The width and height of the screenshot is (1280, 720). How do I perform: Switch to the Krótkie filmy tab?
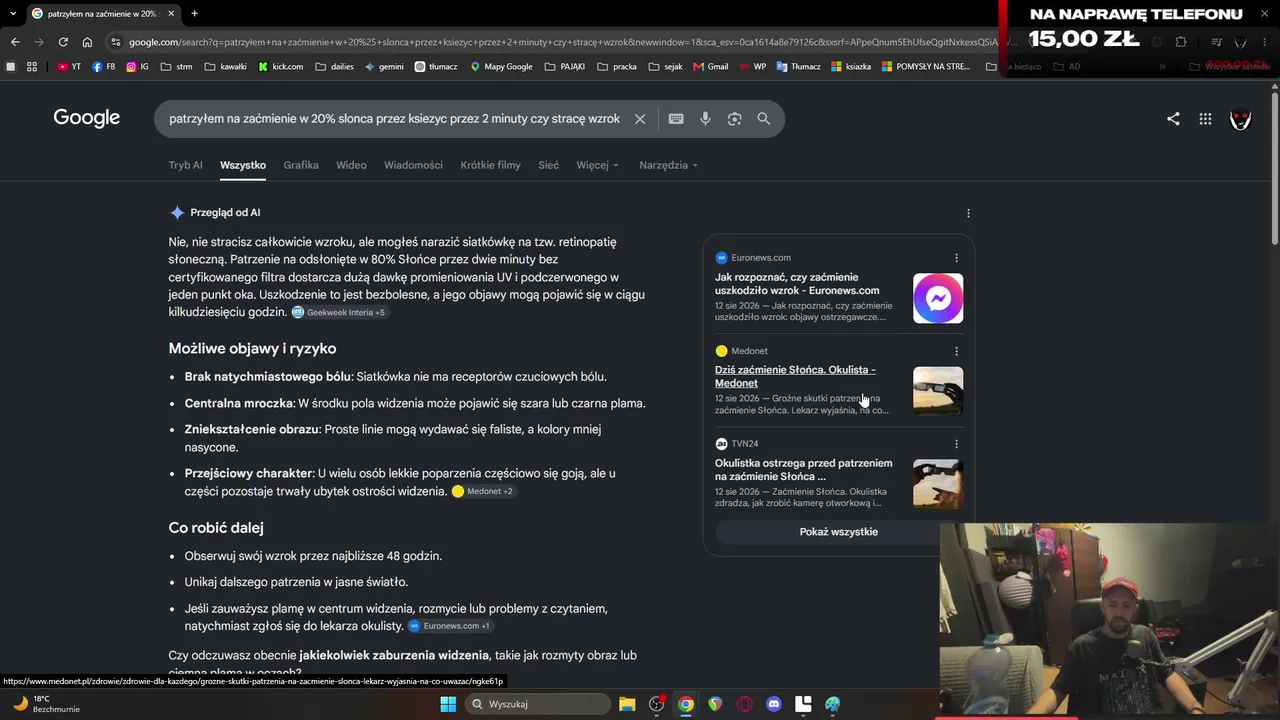[490, 165]
